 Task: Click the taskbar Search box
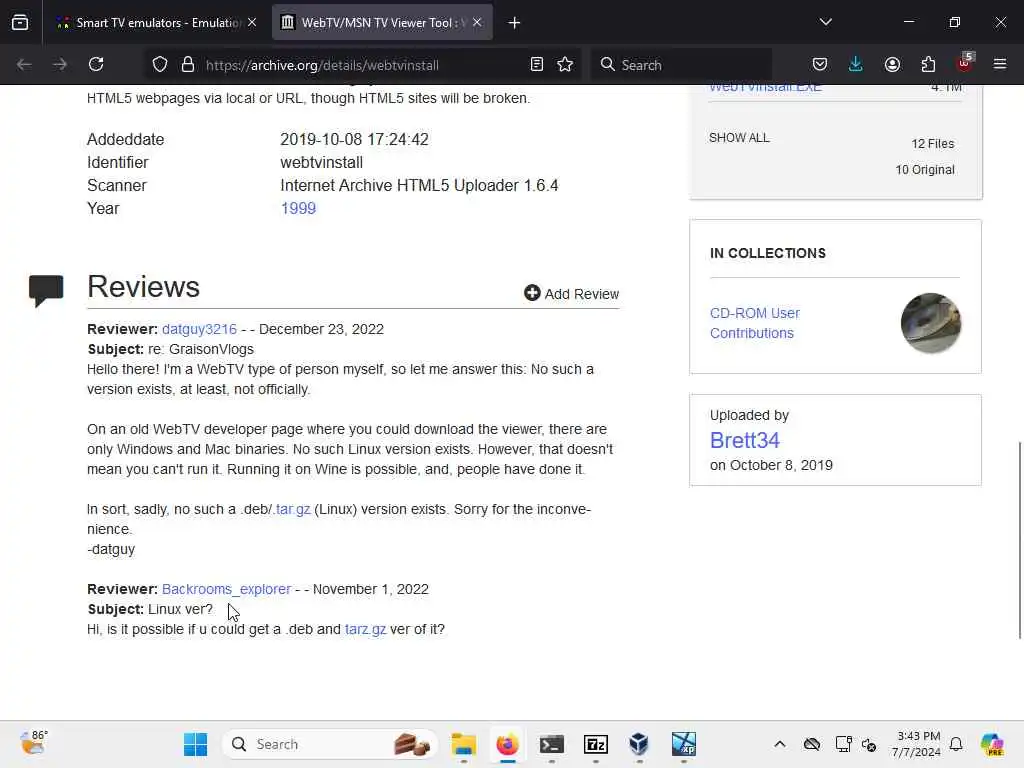(x=330, y=744)
